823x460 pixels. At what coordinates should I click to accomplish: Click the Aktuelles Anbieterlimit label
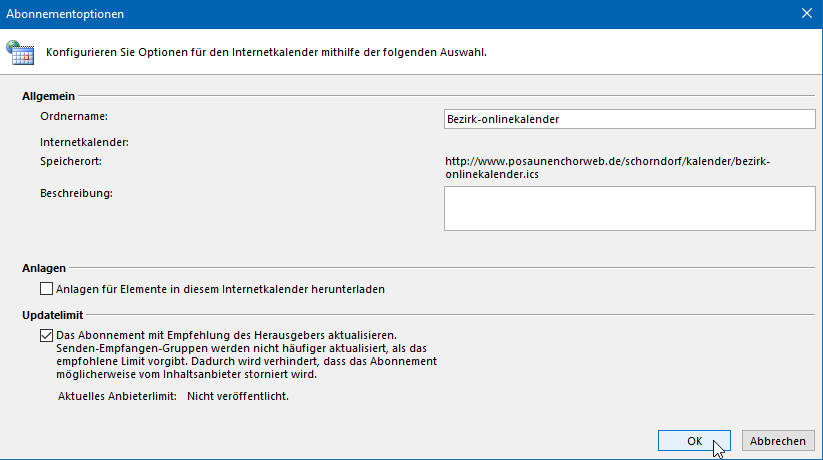point(117,396)
